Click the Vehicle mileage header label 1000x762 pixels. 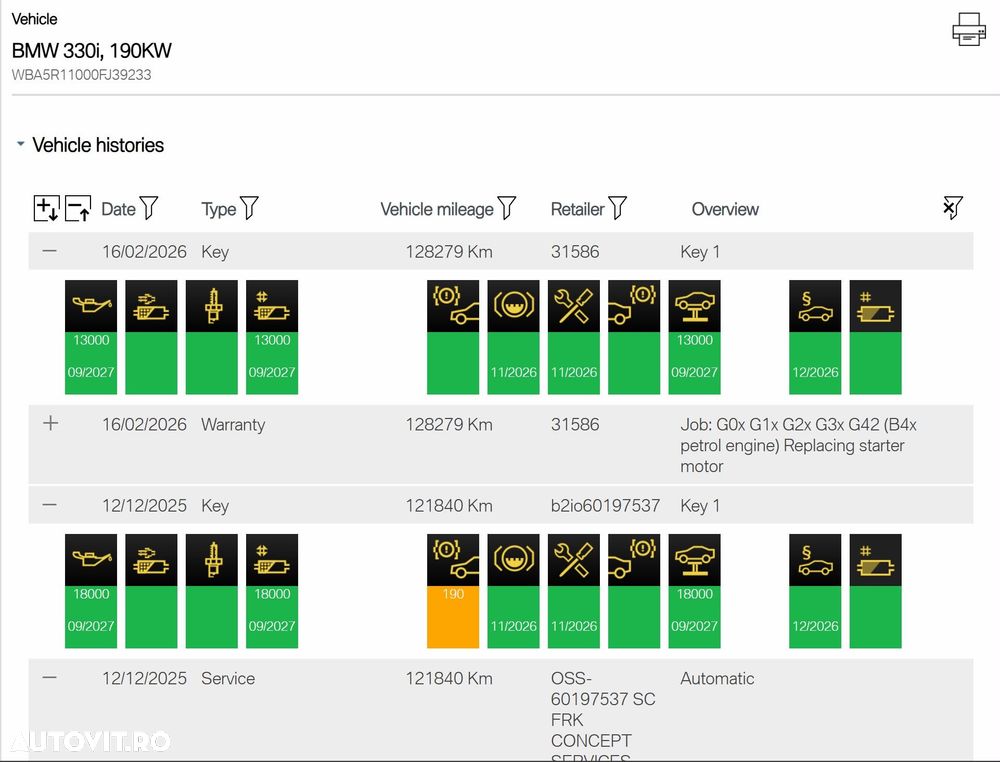click(x=437, y=209)
